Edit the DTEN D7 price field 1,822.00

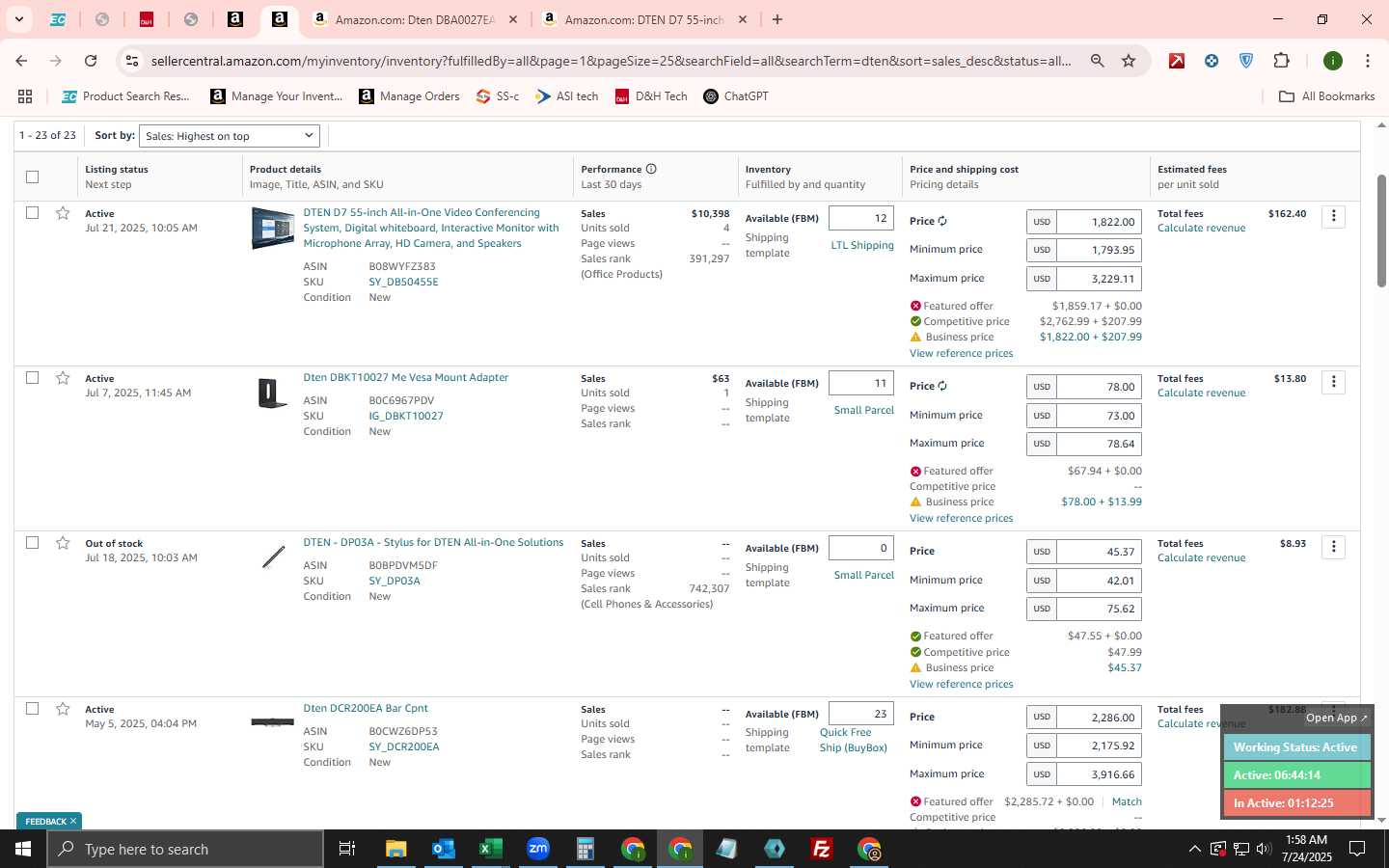(1099, 222)
